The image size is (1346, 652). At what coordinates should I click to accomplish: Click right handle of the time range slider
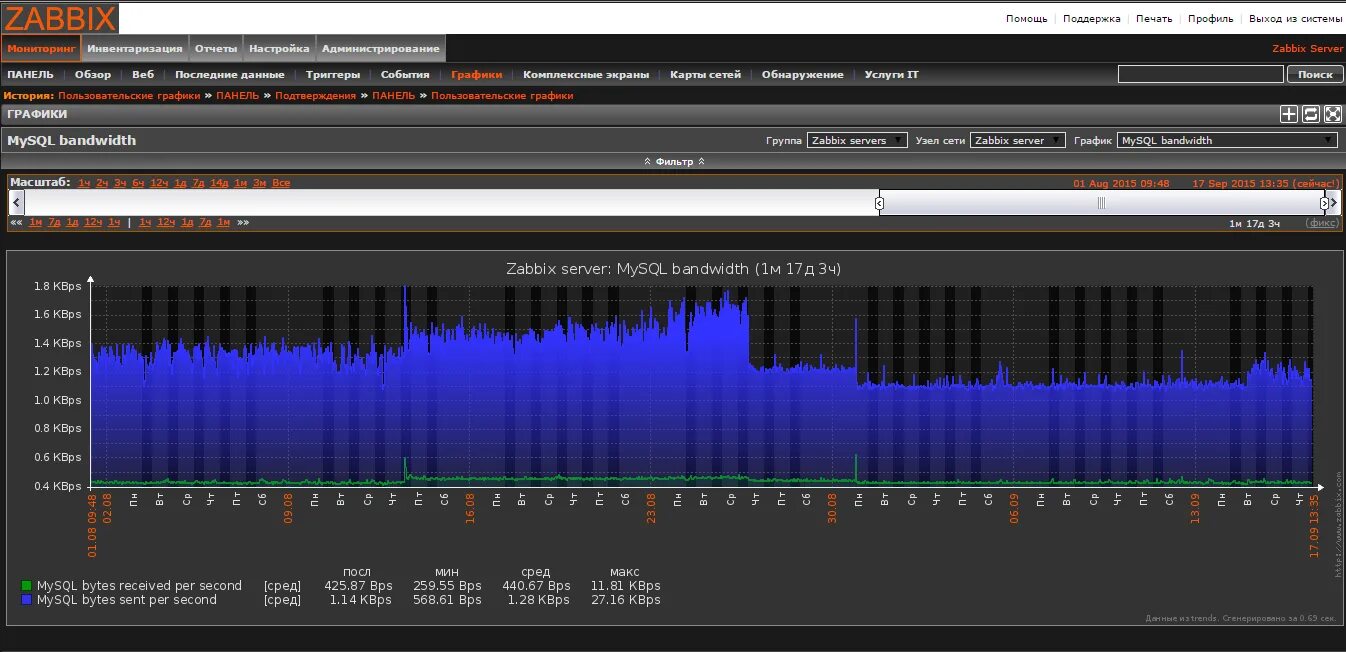coord(1324,203)
